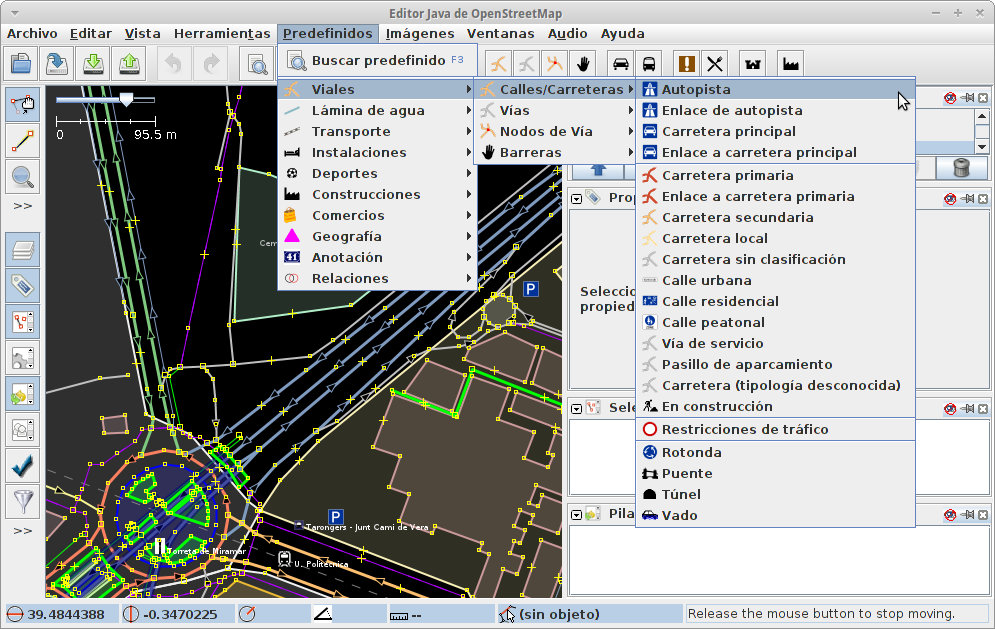Viewport: 995px width, 629px height.
Task: Click the map zoom slider handle
Action: pos(126,99)
